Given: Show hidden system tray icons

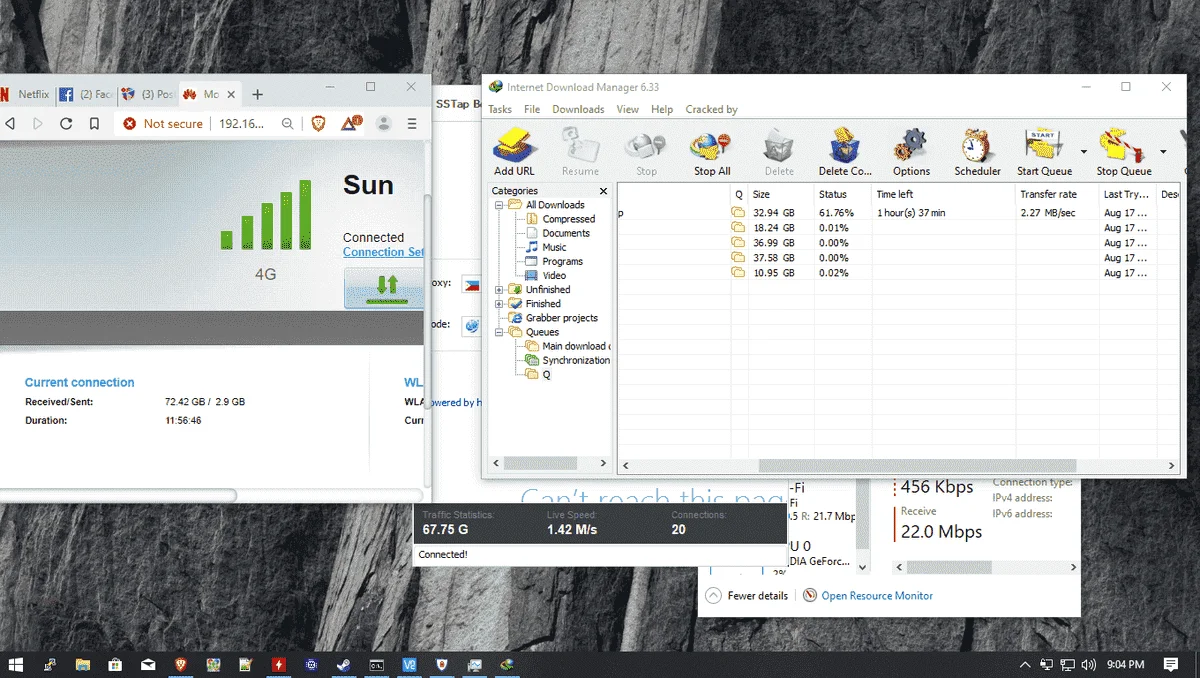Looking at the screenshot, I should [1025, 664].
